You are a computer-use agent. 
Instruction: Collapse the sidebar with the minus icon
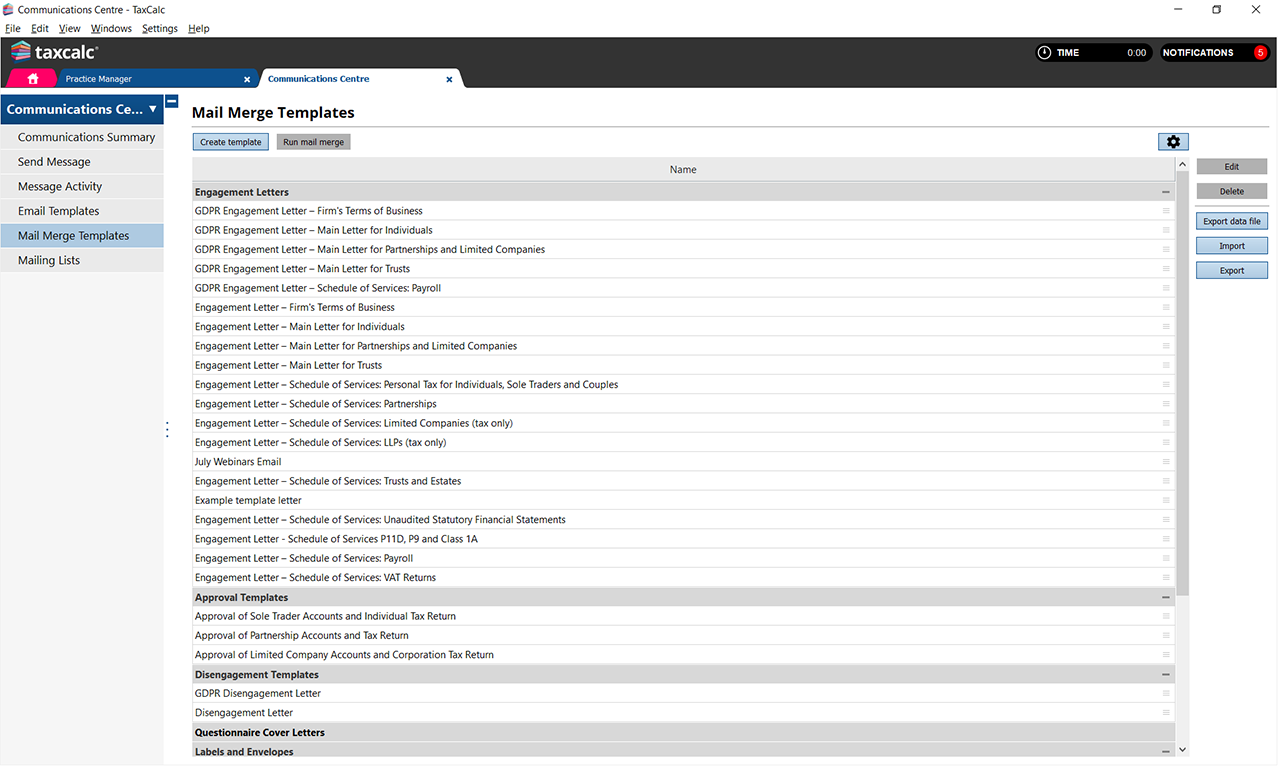coord(172,102)
